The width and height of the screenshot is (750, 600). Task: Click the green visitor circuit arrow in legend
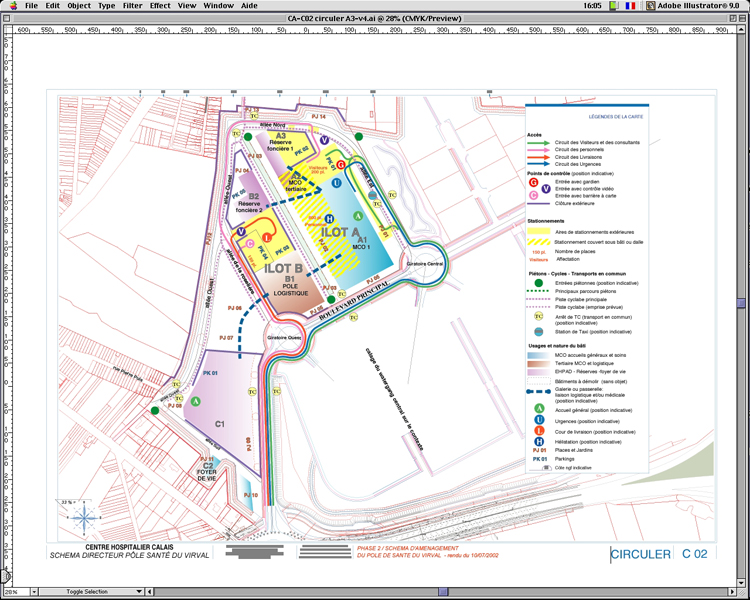pyautogui.click(x=538, y=142)
